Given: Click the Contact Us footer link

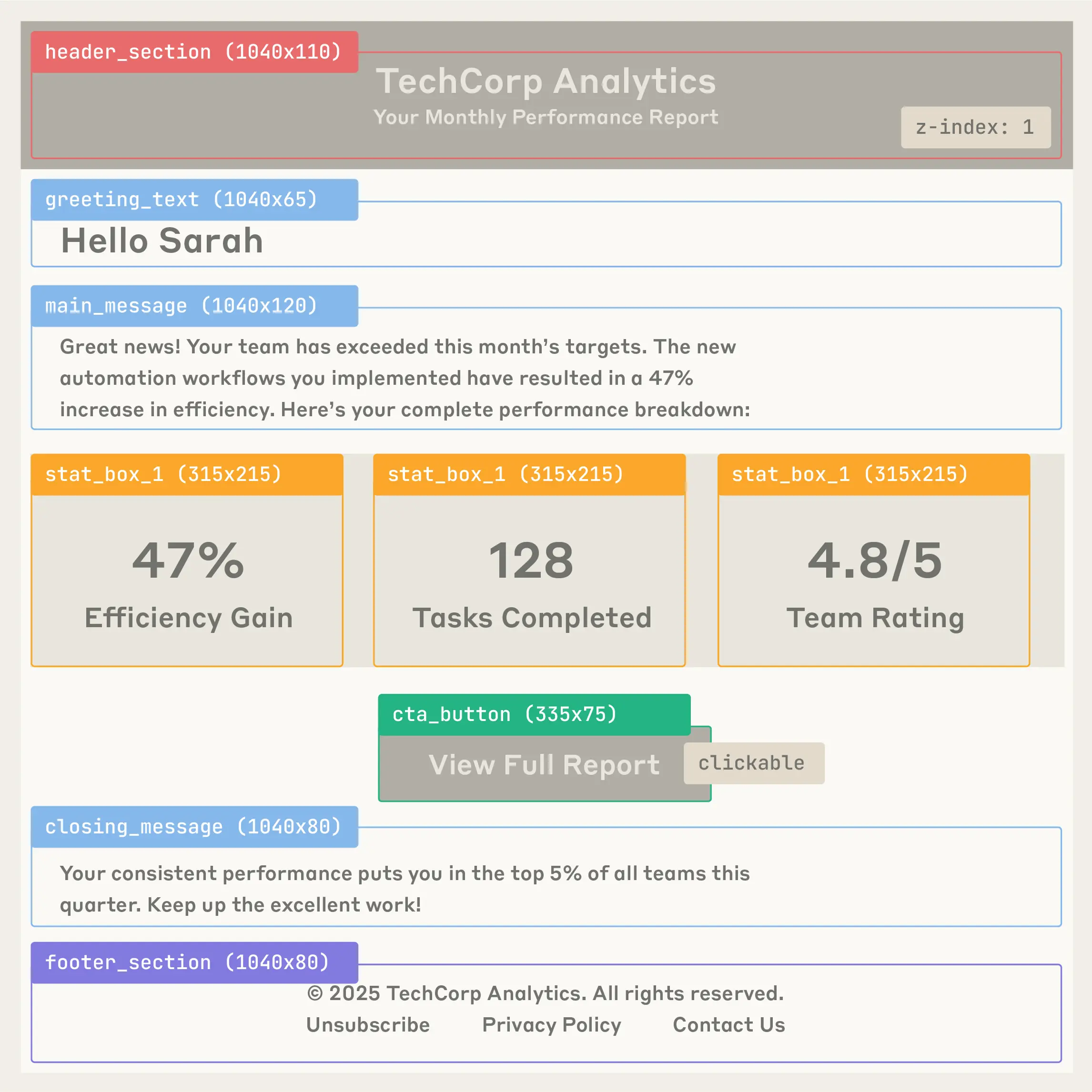Looking at the screenshot, I should point(728,1025).
